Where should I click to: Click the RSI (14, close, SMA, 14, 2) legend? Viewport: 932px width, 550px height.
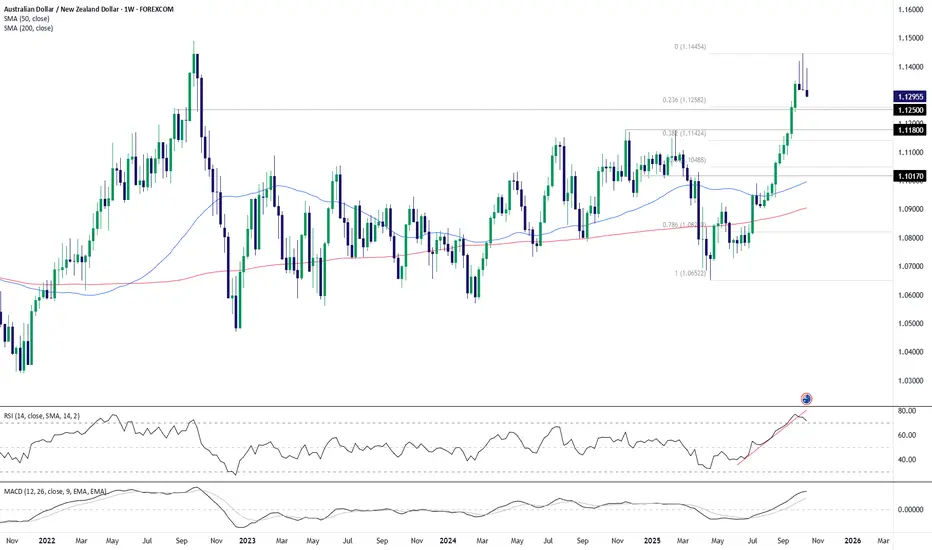coord(42,416)
